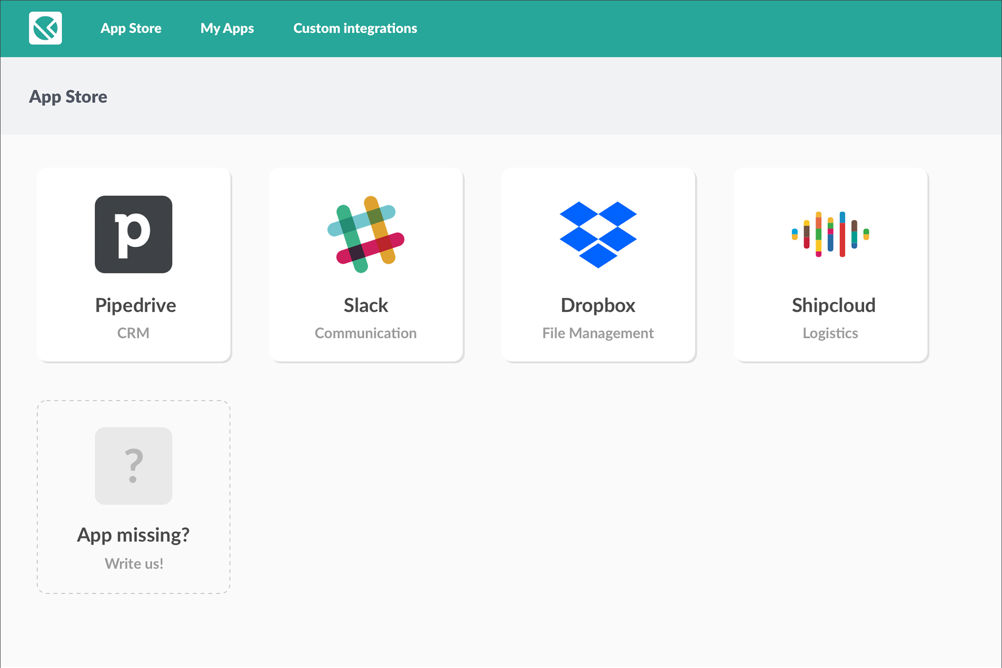Open the Slack app name
The width and height of the screenshot is (1002, 668).
pyautogui.click(x=366, y=306)
